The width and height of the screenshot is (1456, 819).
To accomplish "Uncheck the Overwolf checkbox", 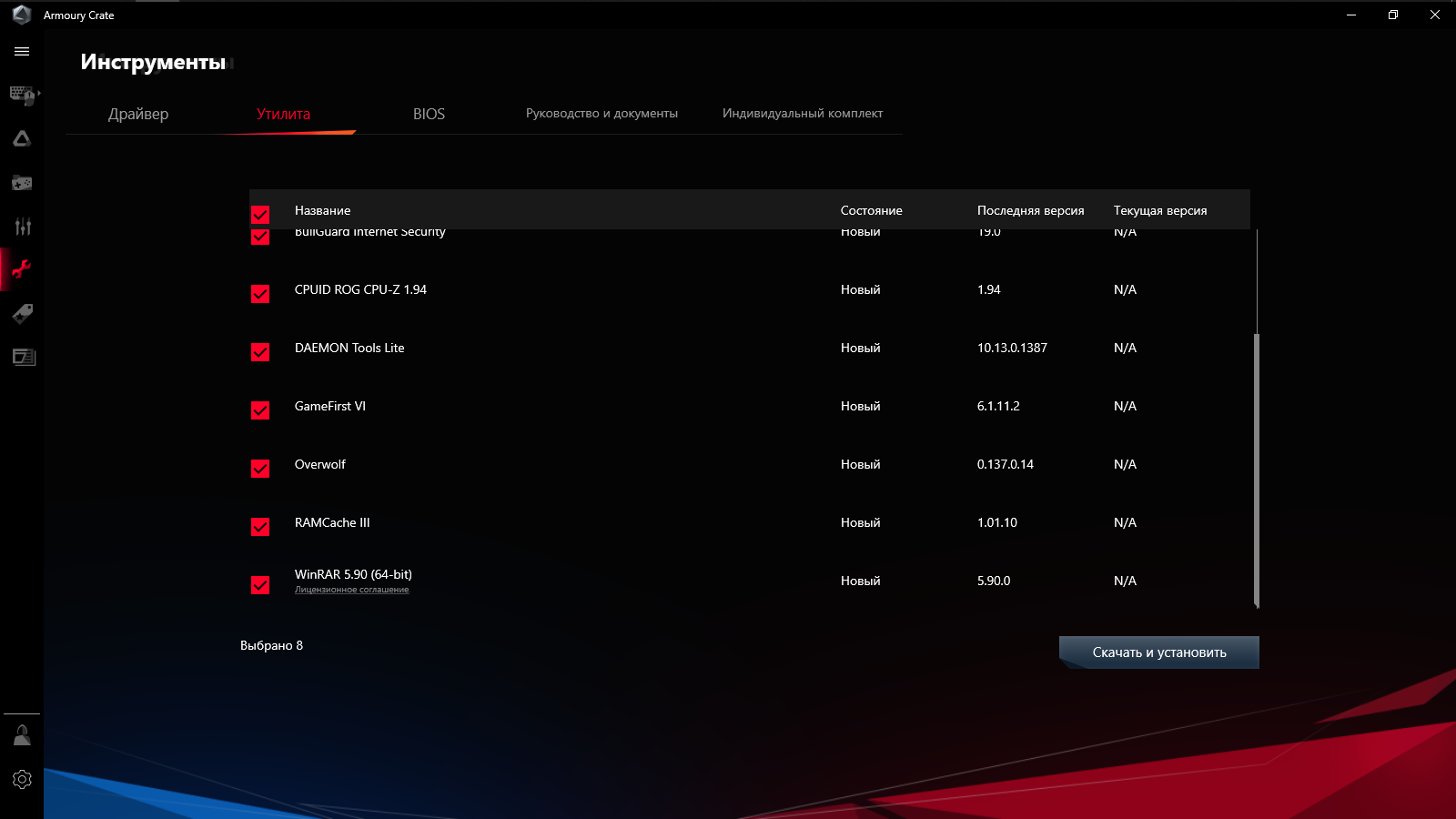I will coord(260,469).
